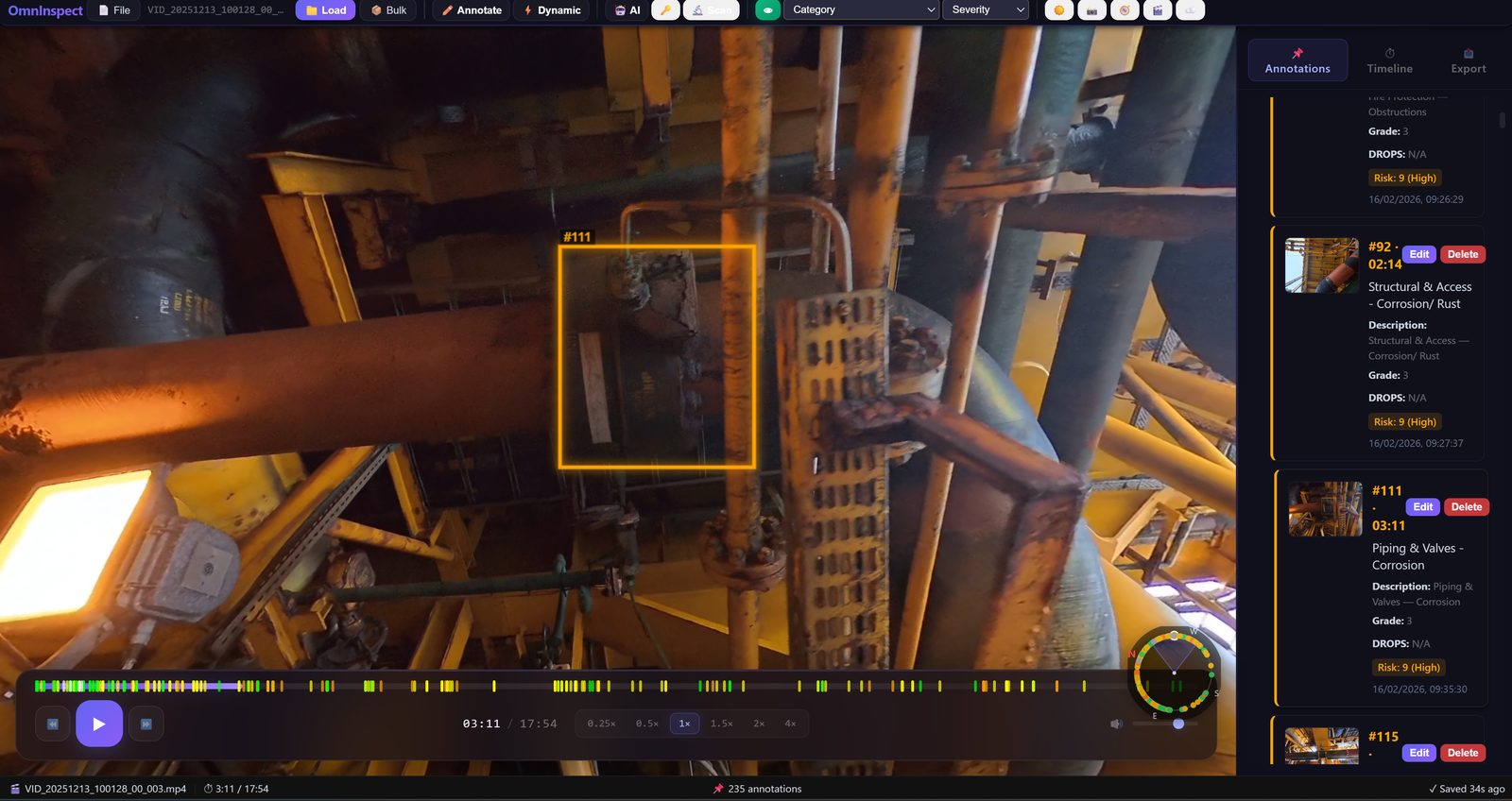This screenshot has width=1512, height=801.
Task: Set playback speed to 0.5×
Action: (x=646, y=724)
